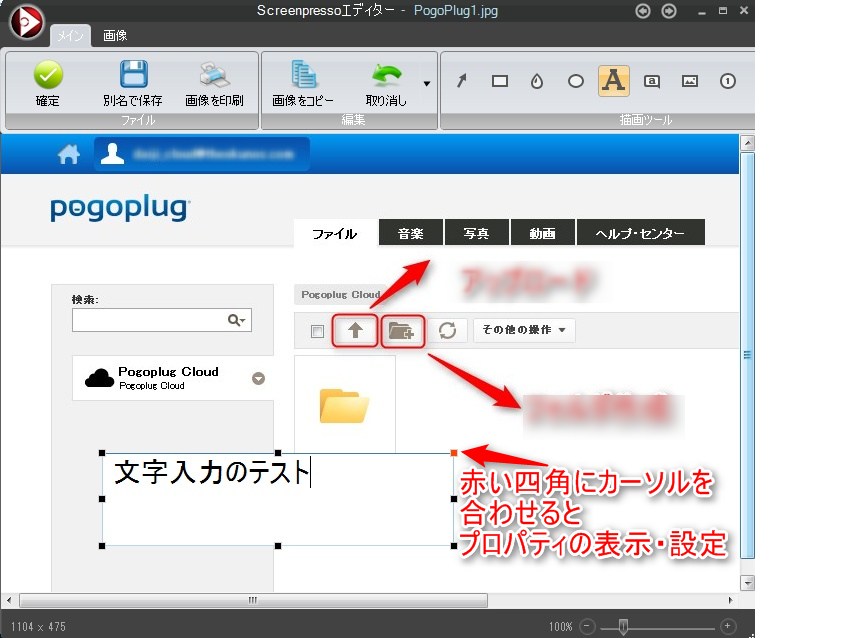Select the Blur droplet tool
Screen dimensions: 855x638
tap(537, 81)
